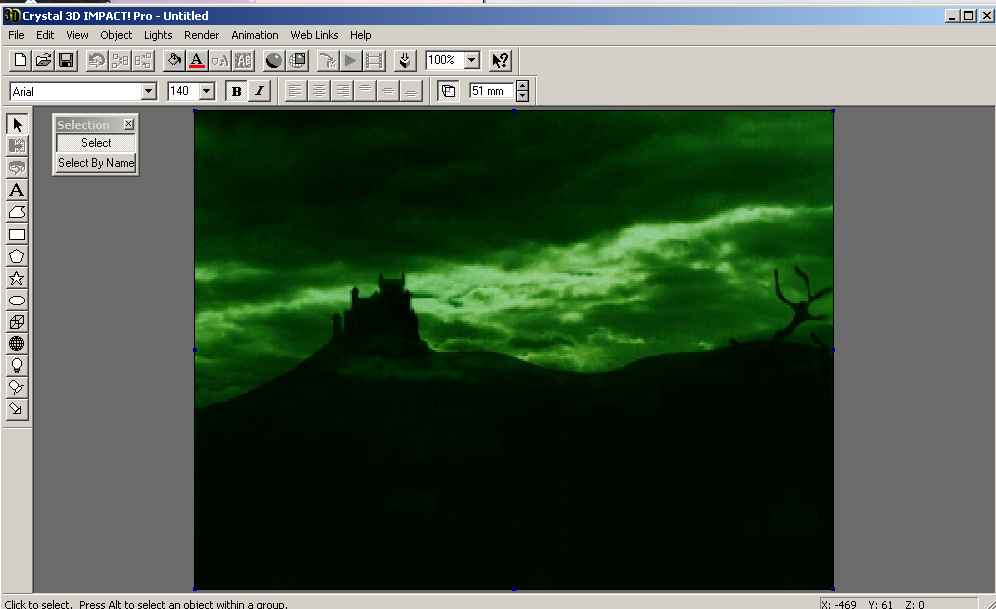The image size is (996, 609).
Task: Open the Web Links menu
Action: pyautogui.click(x=314, y=35)
